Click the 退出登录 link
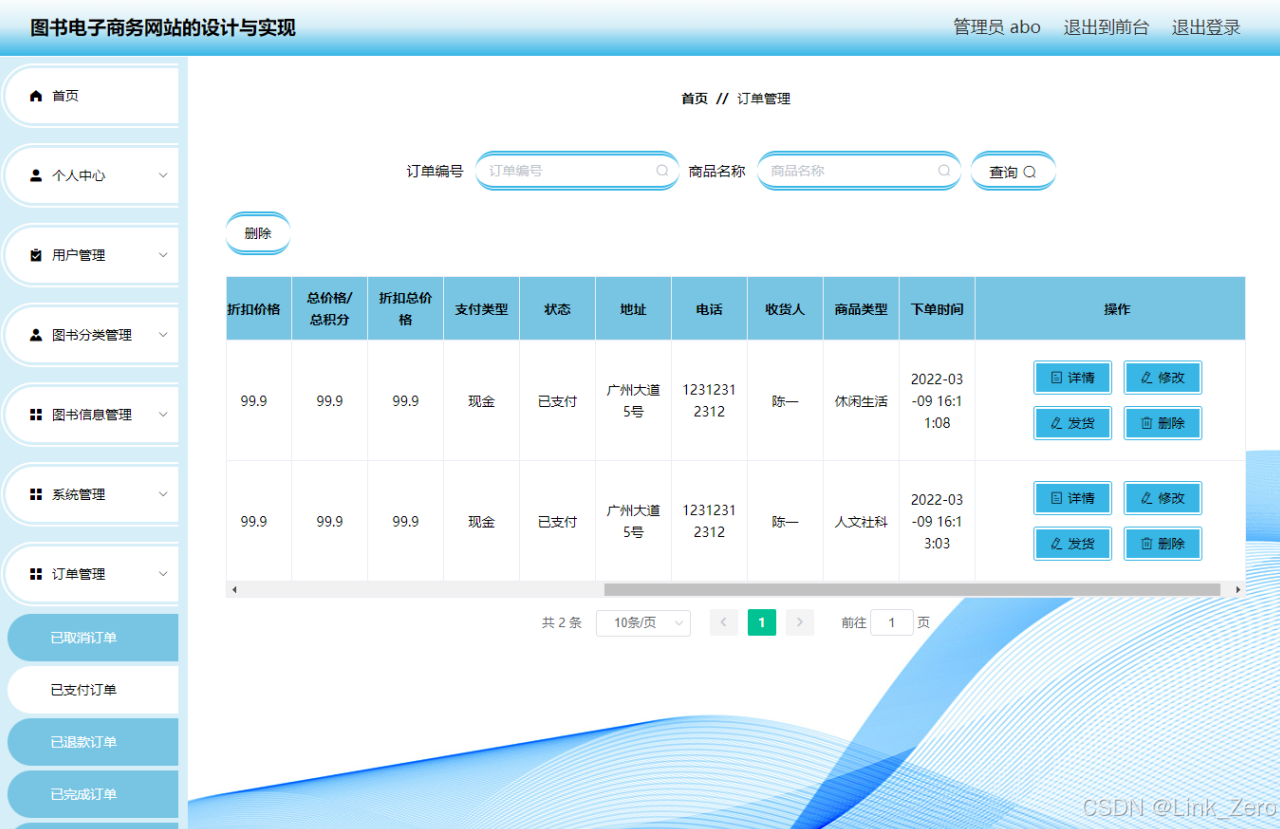1280x829 pixels. tap(1205, 27)
